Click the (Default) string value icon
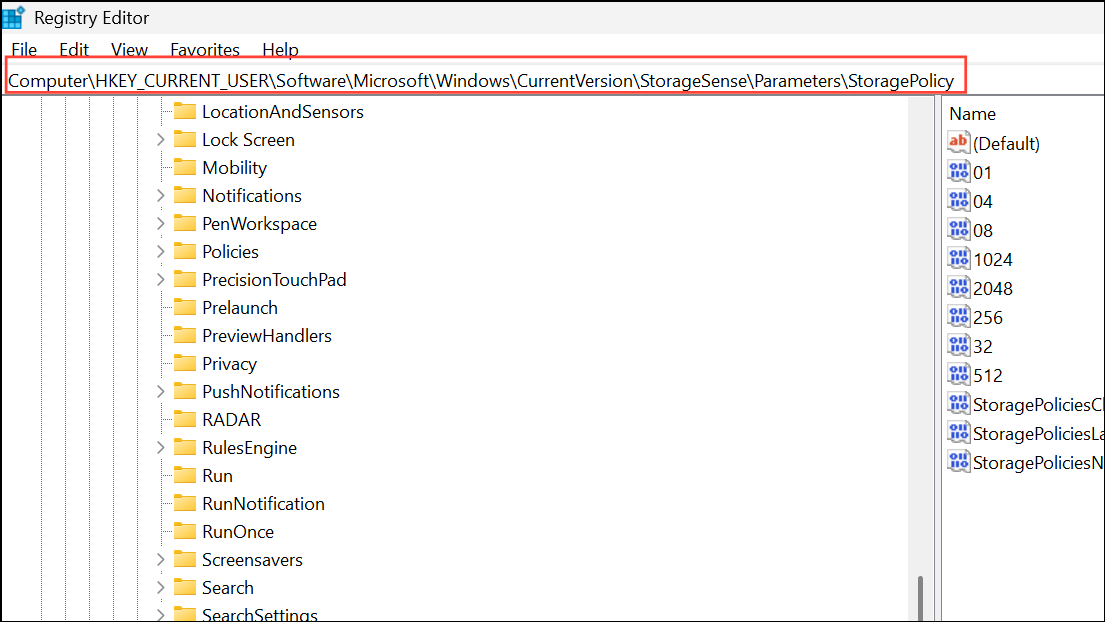Image resolution: width=1105 pixels, height=622 pixels. pyautogui.click(x=958, y=143)
